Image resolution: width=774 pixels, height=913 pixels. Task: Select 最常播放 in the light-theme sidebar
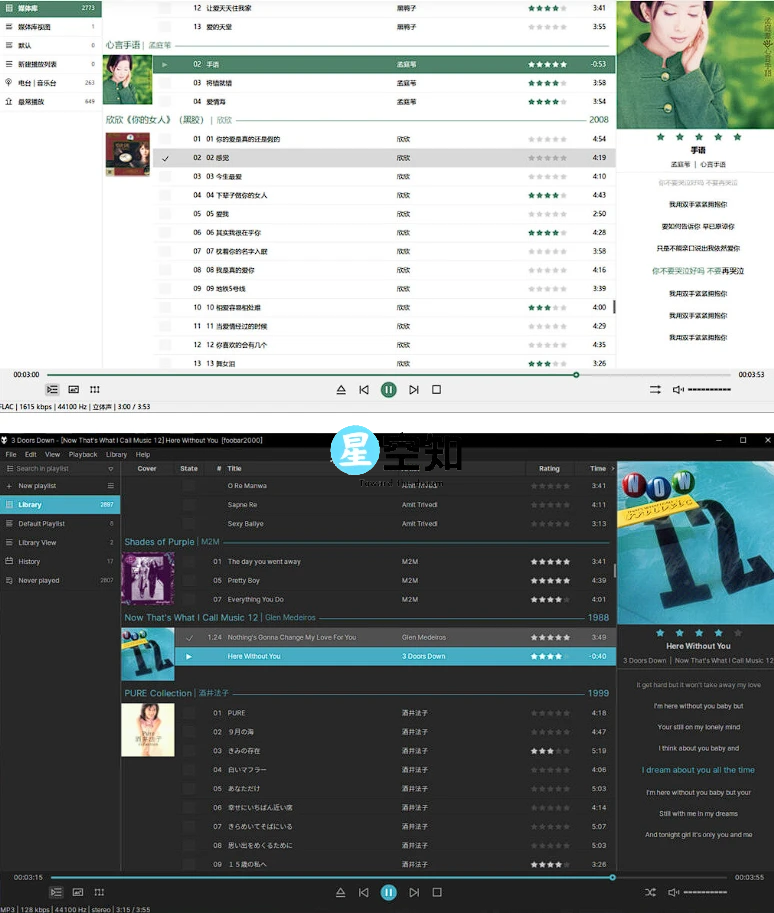(x=51, y=101)
